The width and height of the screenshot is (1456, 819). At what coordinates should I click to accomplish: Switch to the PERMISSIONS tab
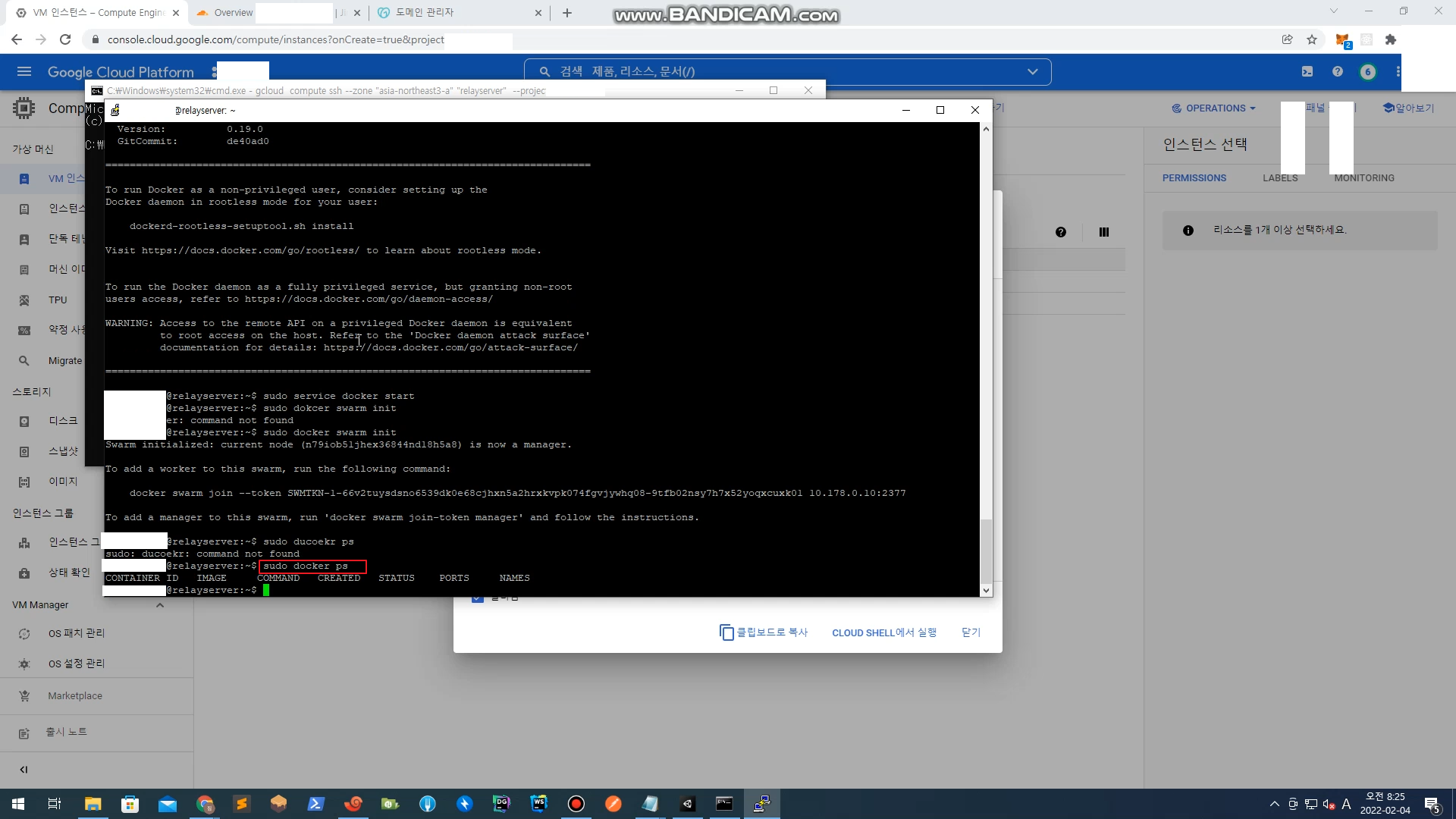coord(1194,177)
